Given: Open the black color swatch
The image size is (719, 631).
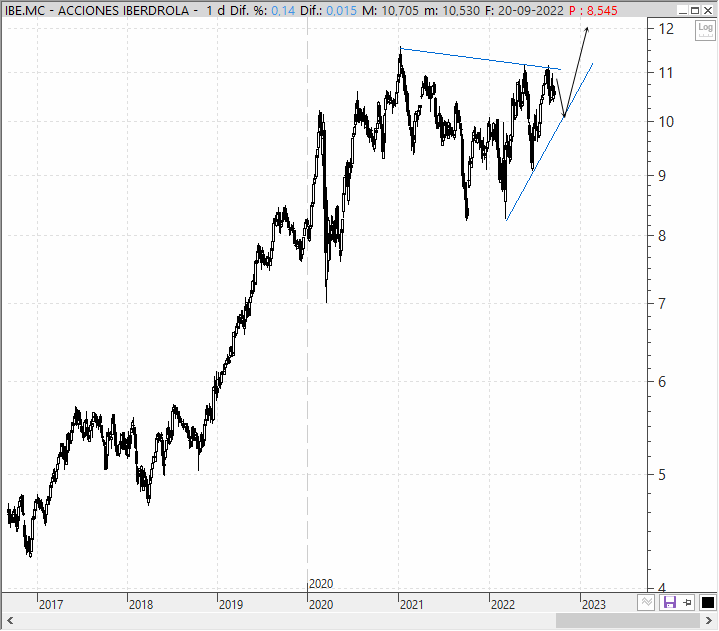Looking at the screenshot, I should point(708,603).
